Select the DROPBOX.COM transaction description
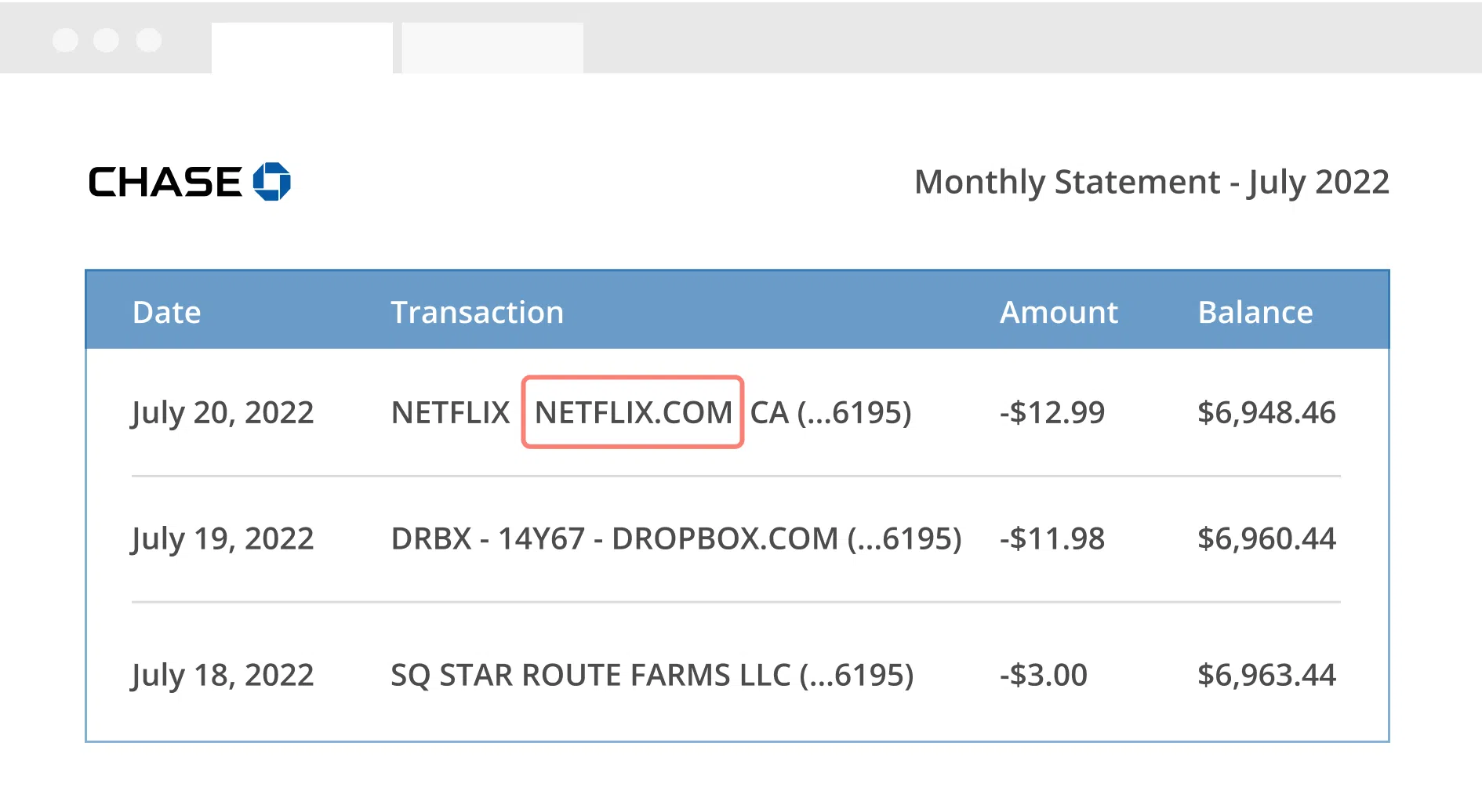 pyautogui.click(x=676, y=538)
